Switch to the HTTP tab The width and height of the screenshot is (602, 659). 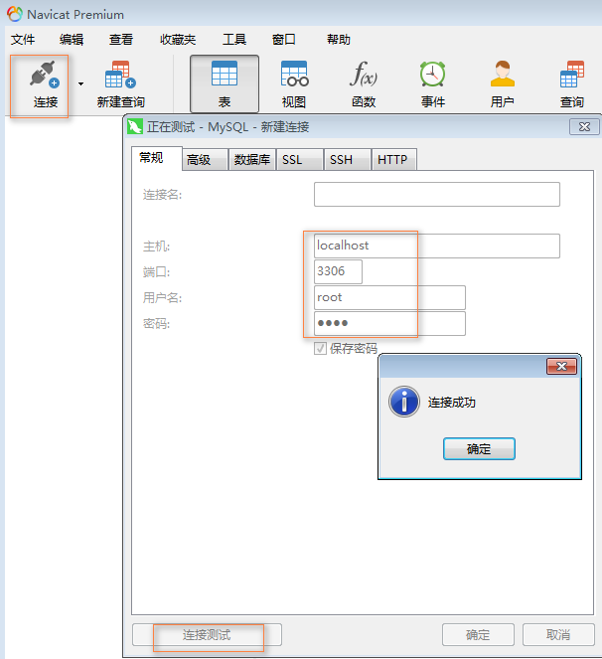pos(394,160)
